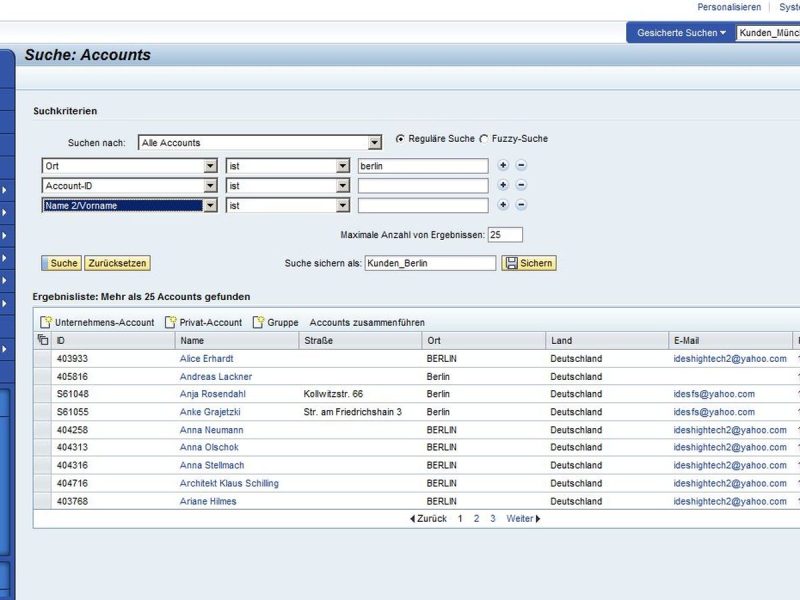Sort by the ID column header
This screenshot has width=800, height=600.
[113, 340]
